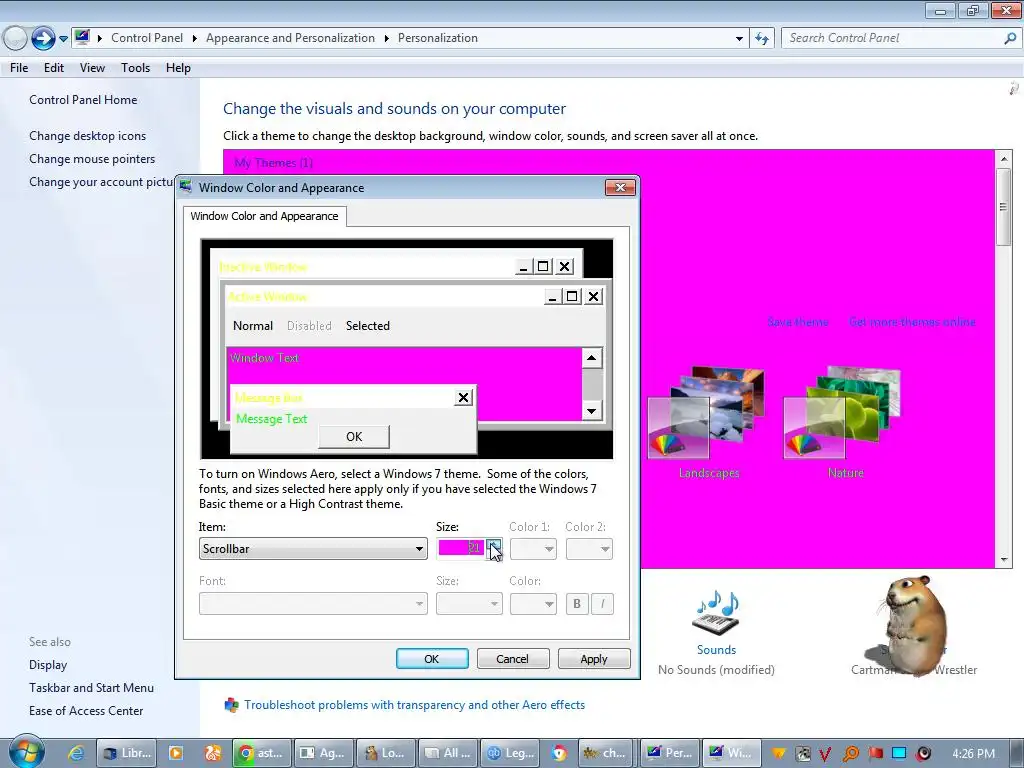The width and height of the screenshot is (1024, 768).
Task: Open the Tools menu
Action: (135, 68)
